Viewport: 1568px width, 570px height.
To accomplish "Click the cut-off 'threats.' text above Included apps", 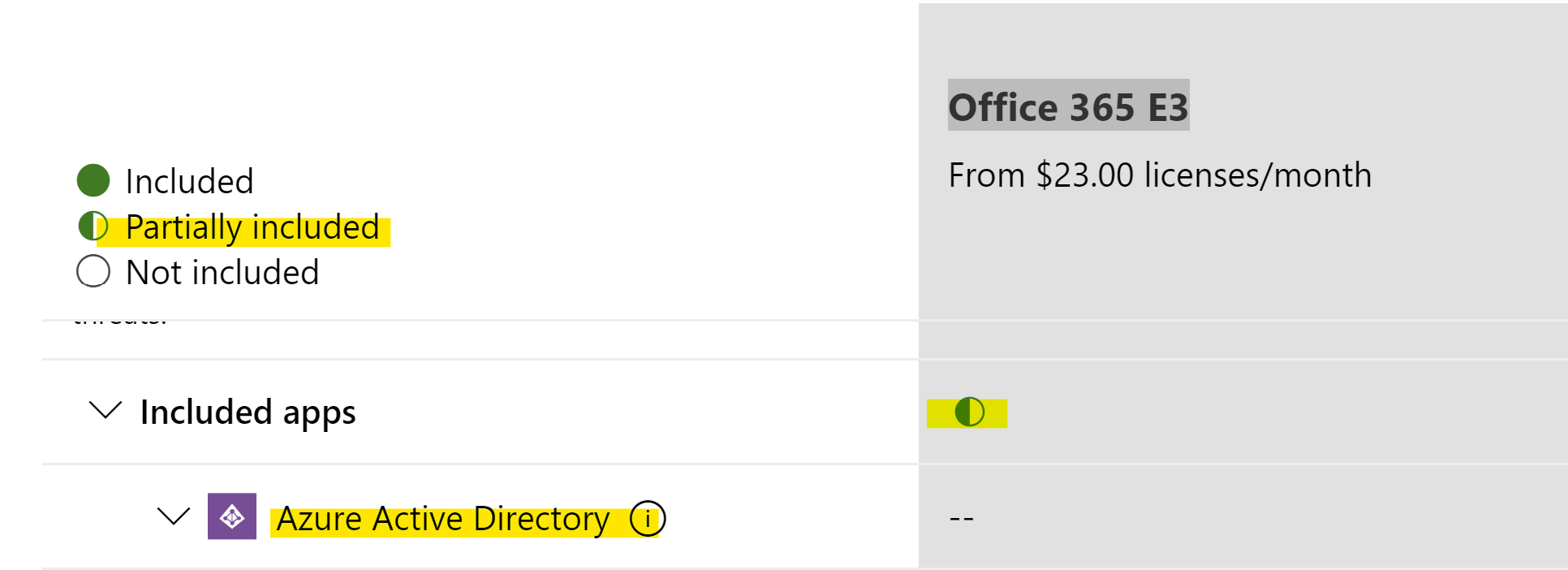I will tap(120, 321).
